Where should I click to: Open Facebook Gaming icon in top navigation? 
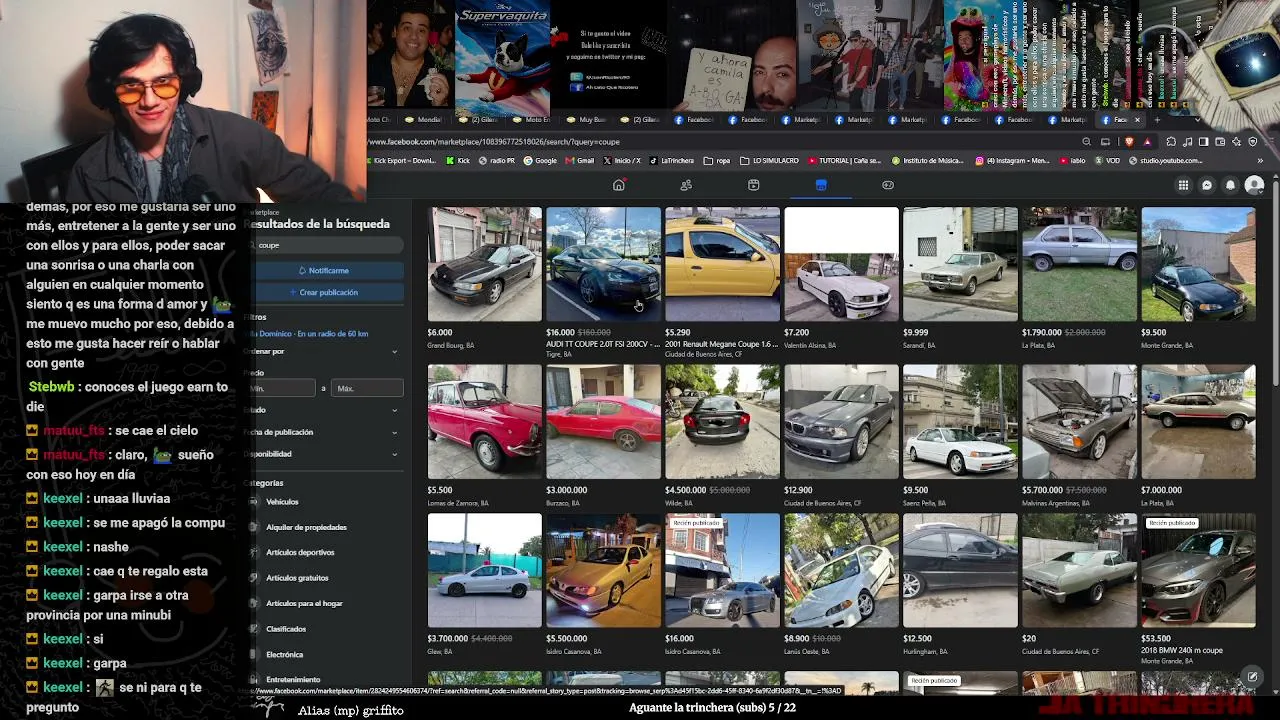[x=888, y=185]
